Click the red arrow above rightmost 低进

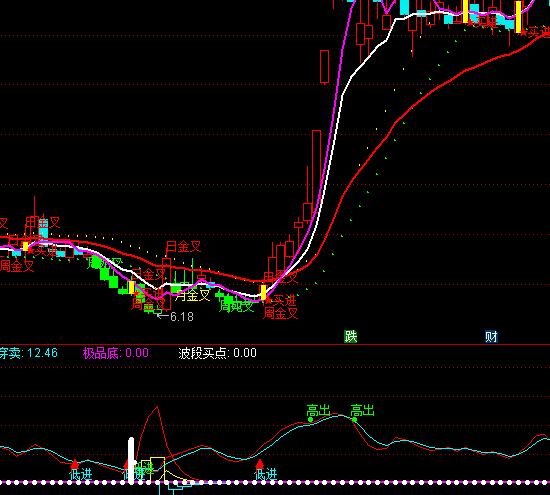click(x=260, y=464)
